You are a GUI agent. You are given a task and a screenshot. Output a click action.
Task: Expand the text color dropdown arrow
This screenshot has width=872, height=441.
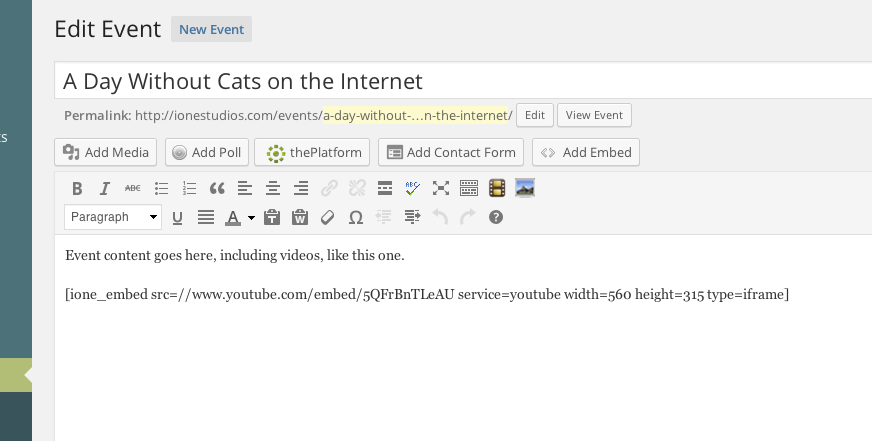point(251,218)
